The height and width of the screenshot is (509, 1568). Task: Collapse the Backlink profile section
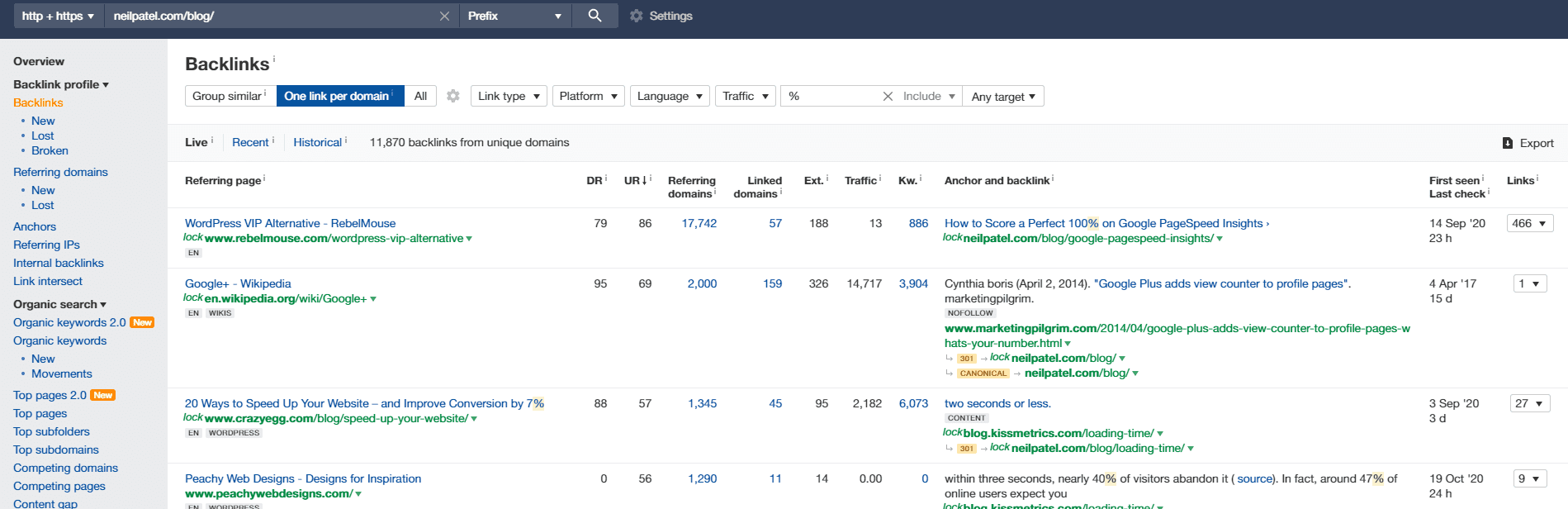pos(61,84)
